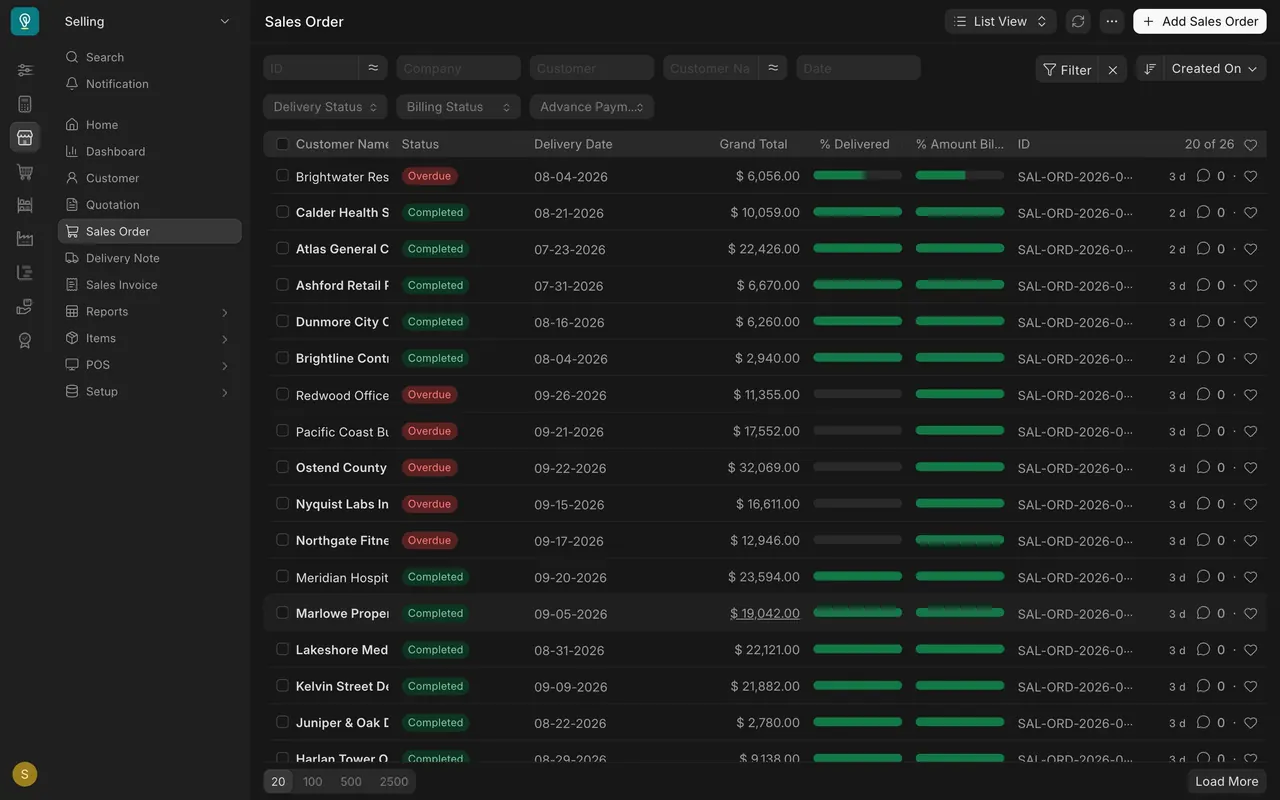Open the Delivery Status filter dropdown
Viewport: 1280px width, 800px height.
[325, 107]
